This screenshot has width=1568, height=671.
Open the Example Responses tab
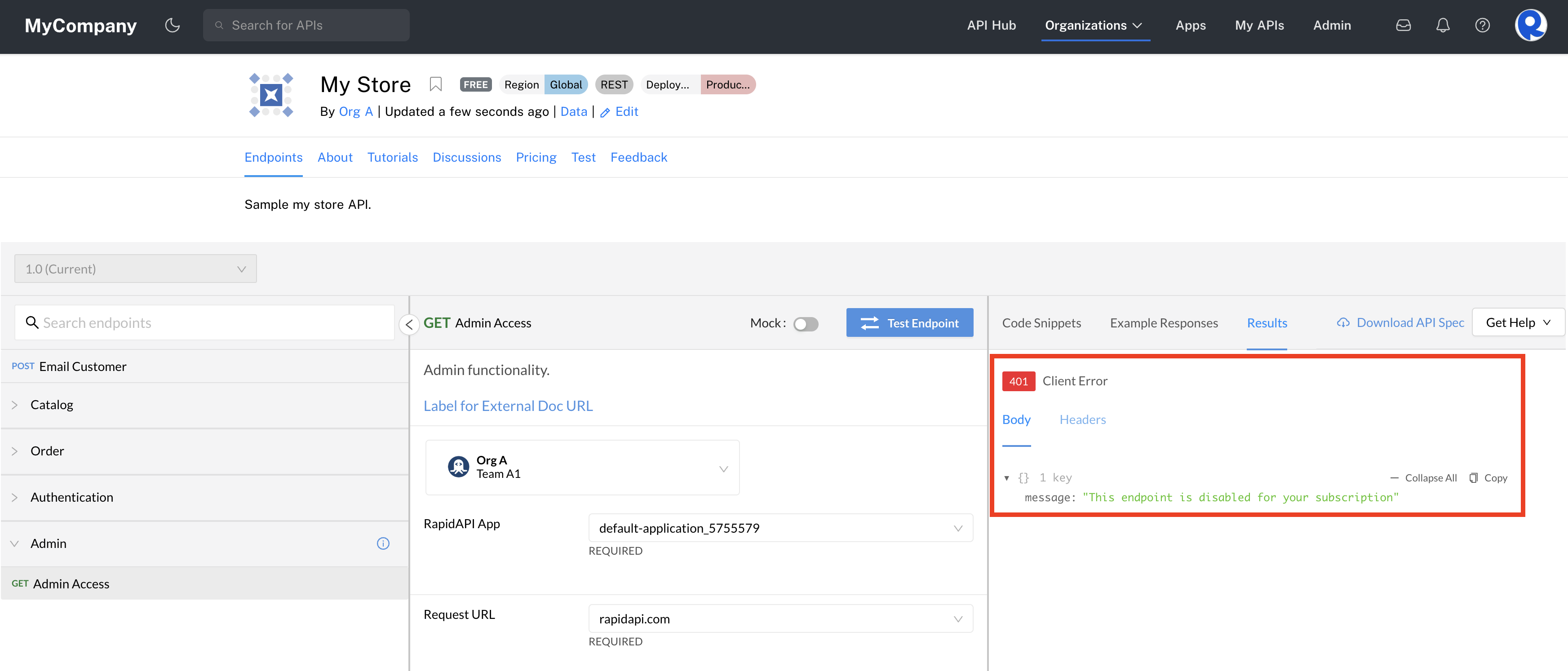tap(1164, 323)
